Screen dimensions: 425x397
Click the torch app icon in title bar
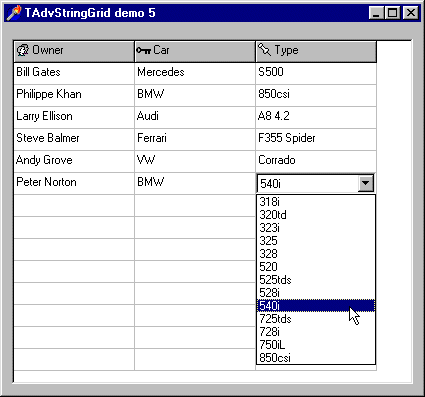click(x=14, y=13)
